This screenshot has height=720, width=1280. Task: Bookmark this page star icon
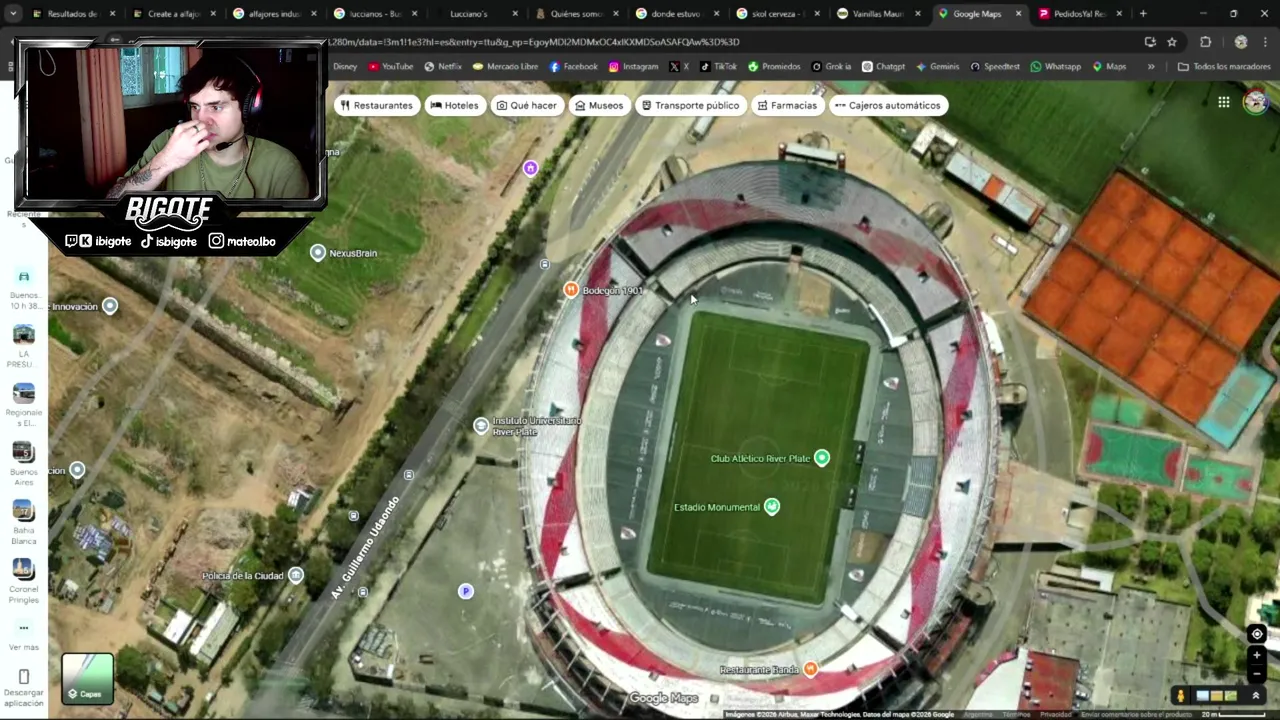(x=1172, y=42)
